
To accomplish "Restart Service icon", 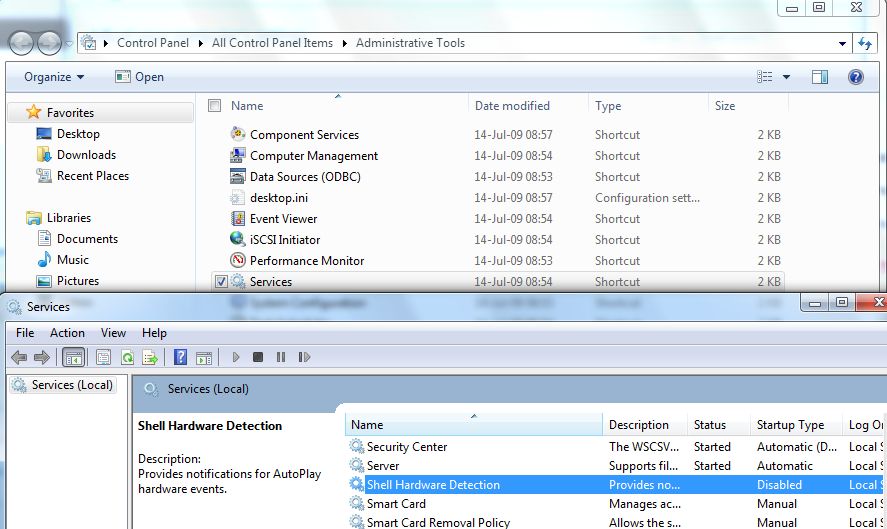I will tap(304, 357).
